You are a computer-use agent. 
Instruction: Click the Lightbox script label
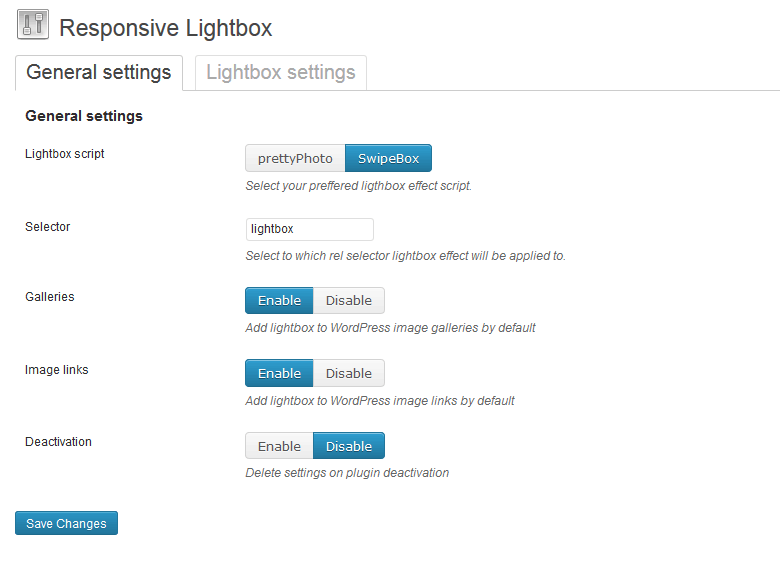click(65, 154)
